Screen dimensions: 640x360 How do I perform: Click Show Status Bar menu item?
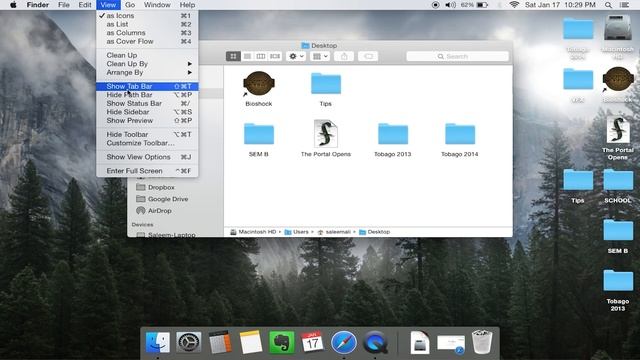[x=147, y=103]
